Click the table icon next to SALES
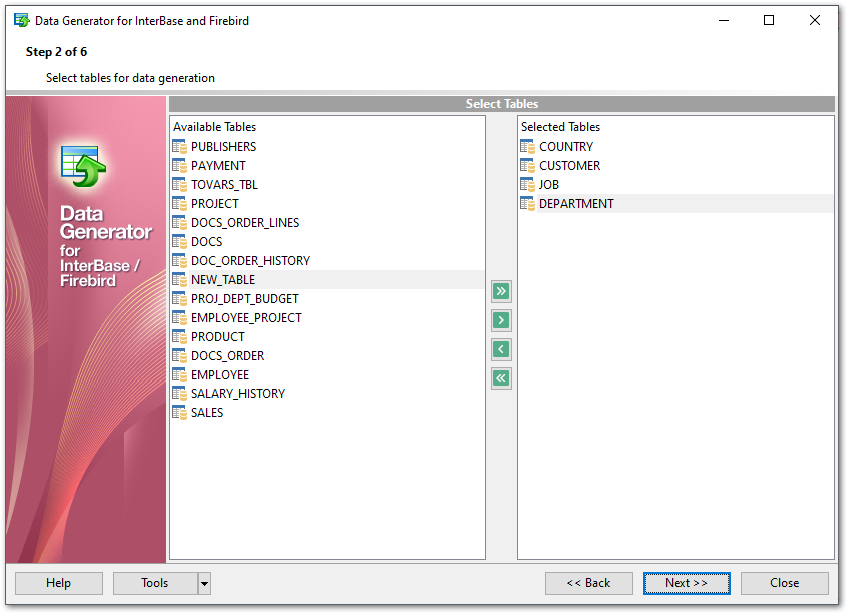This screenshot has width=848, height=614. [x=179, y=413]
